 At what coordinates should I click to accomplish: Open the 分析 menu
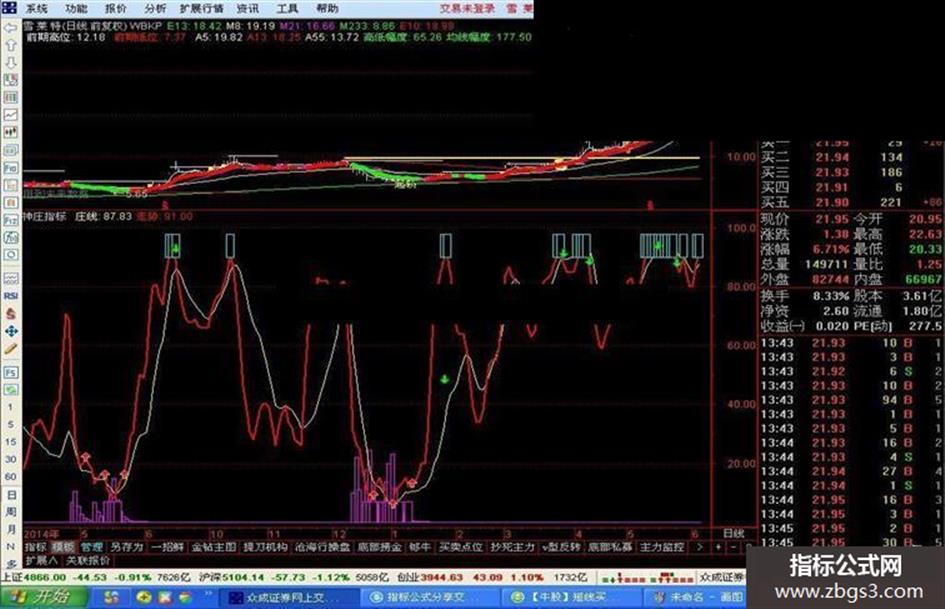[154, 8]
